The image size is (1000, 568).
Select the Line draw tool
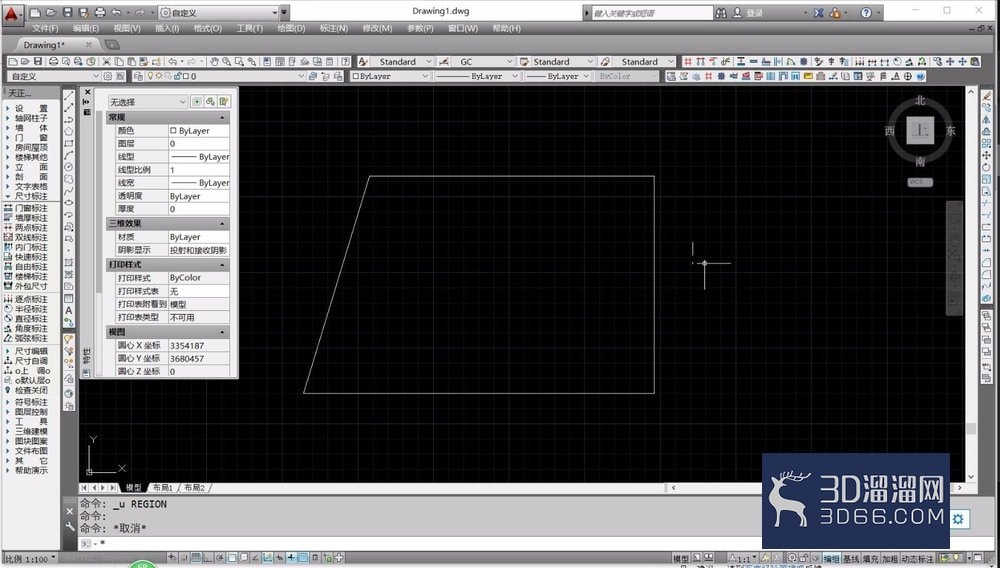point(69,96)
